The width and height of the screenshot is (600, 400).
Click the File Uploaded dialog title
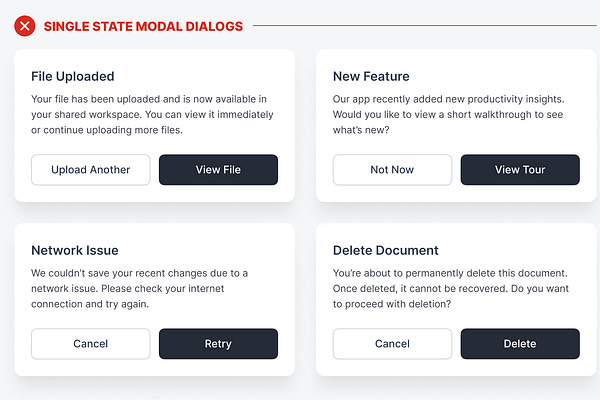point(73,76)
